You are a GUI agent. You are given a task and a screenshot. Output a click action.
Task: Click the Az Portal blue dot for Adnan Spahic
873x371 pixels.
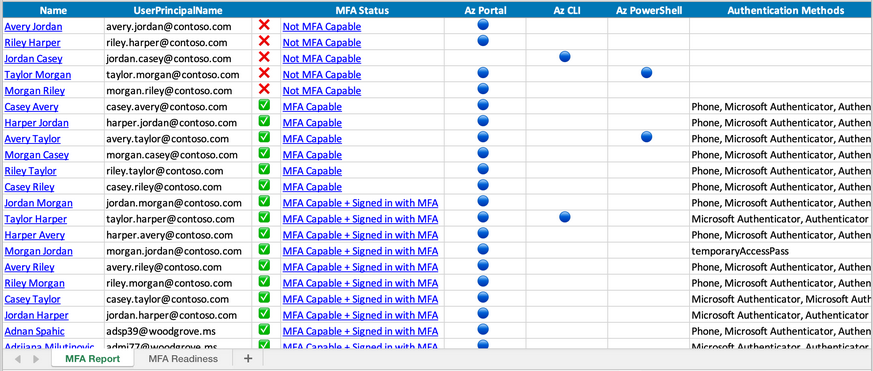click(483, 329)
